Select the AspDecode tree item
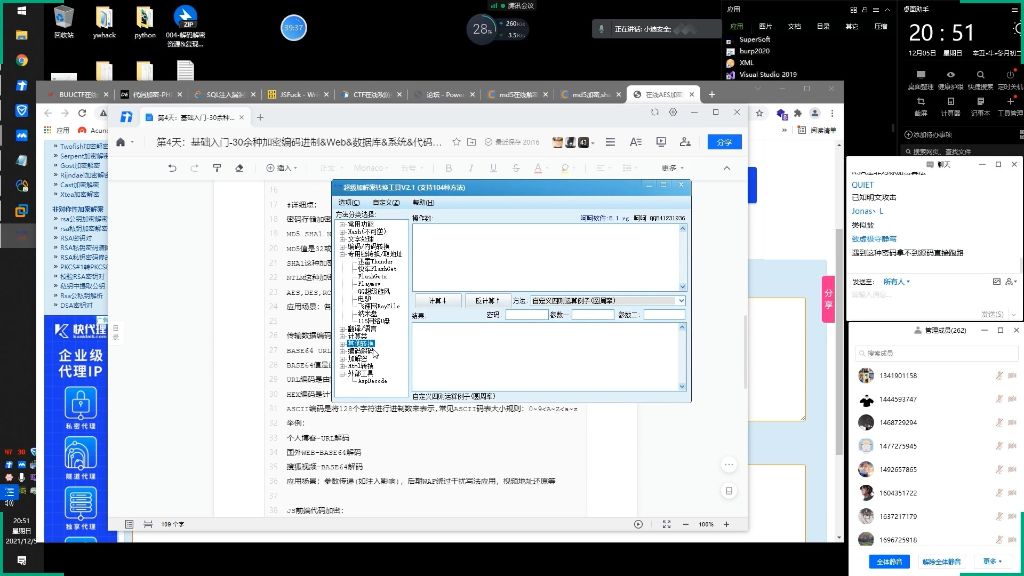This screenshot has width=1024, height=576. pyautogui.click(x=373, y=381)
